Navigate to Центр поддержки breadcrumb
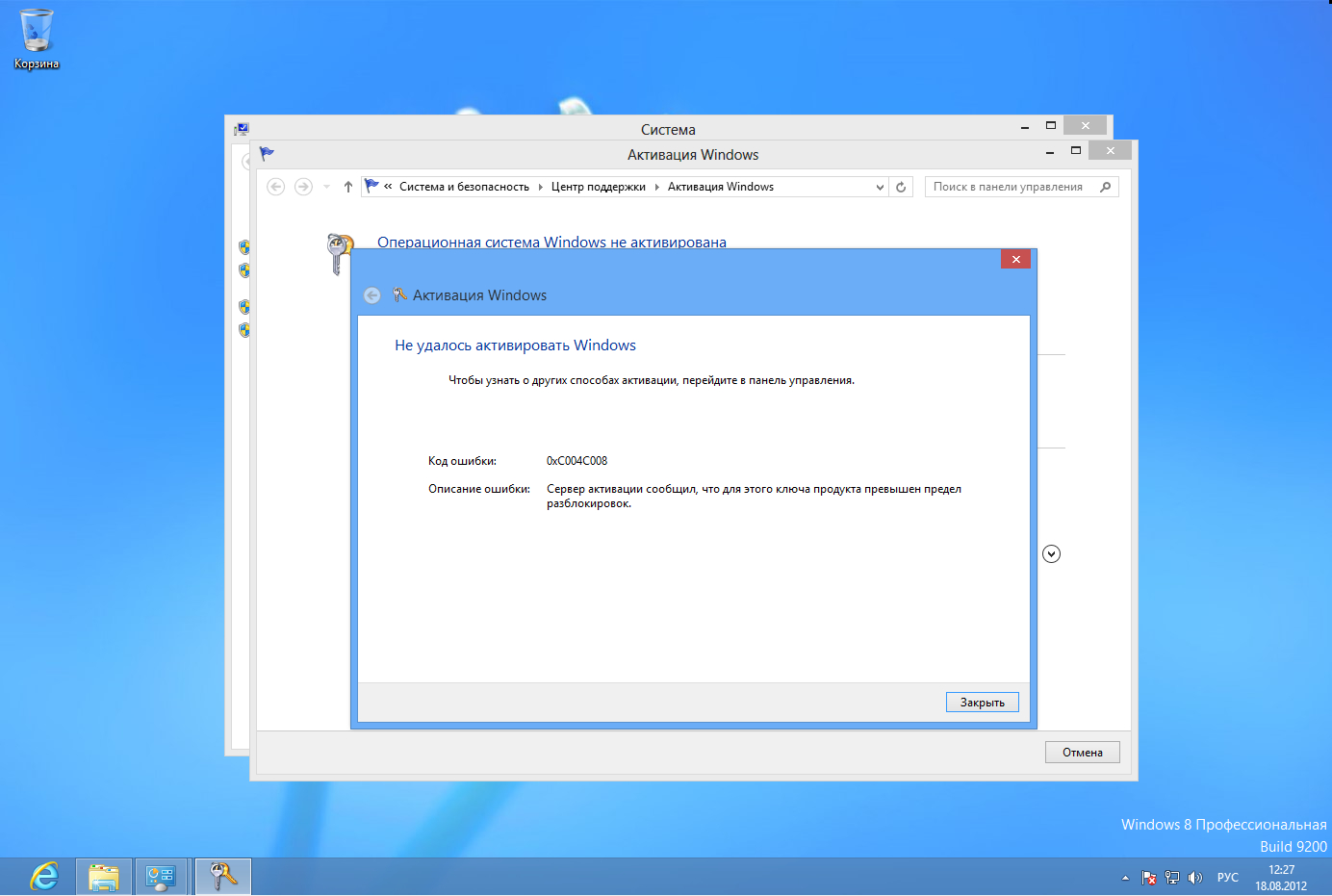The height and width of the screenshot is (896, 1332). [598, 187]
